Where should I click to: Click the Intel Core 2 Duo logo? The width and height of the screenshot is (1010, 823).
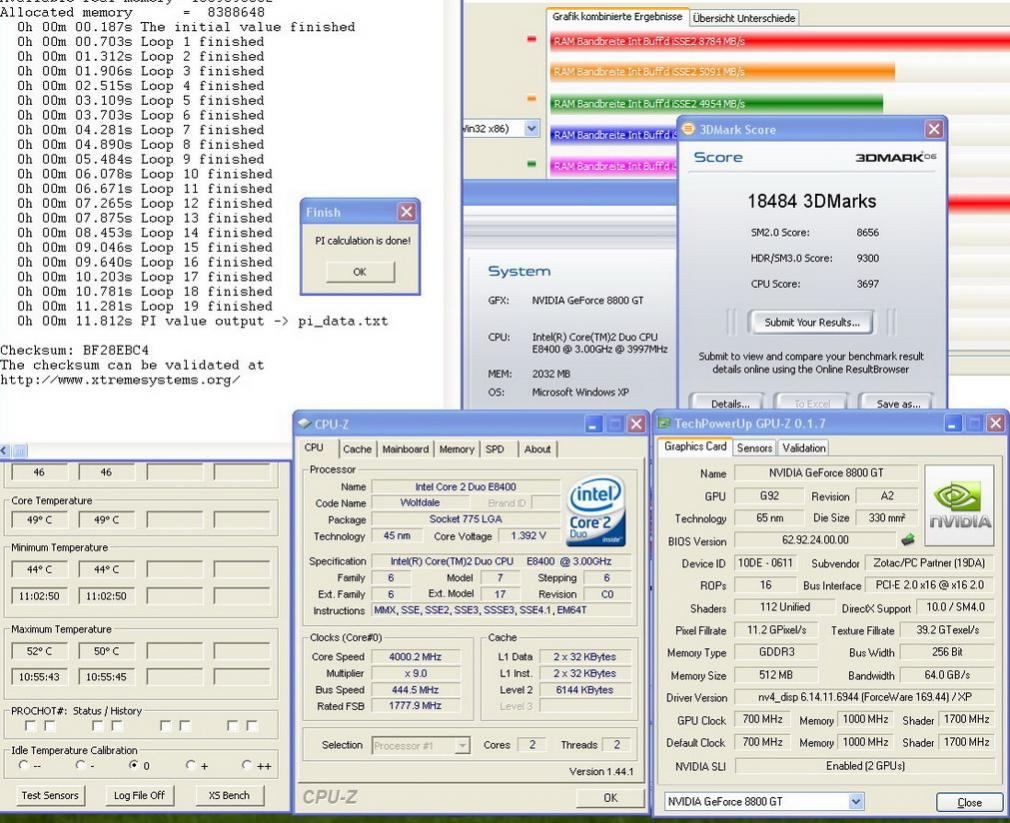(x=596, y=511)
